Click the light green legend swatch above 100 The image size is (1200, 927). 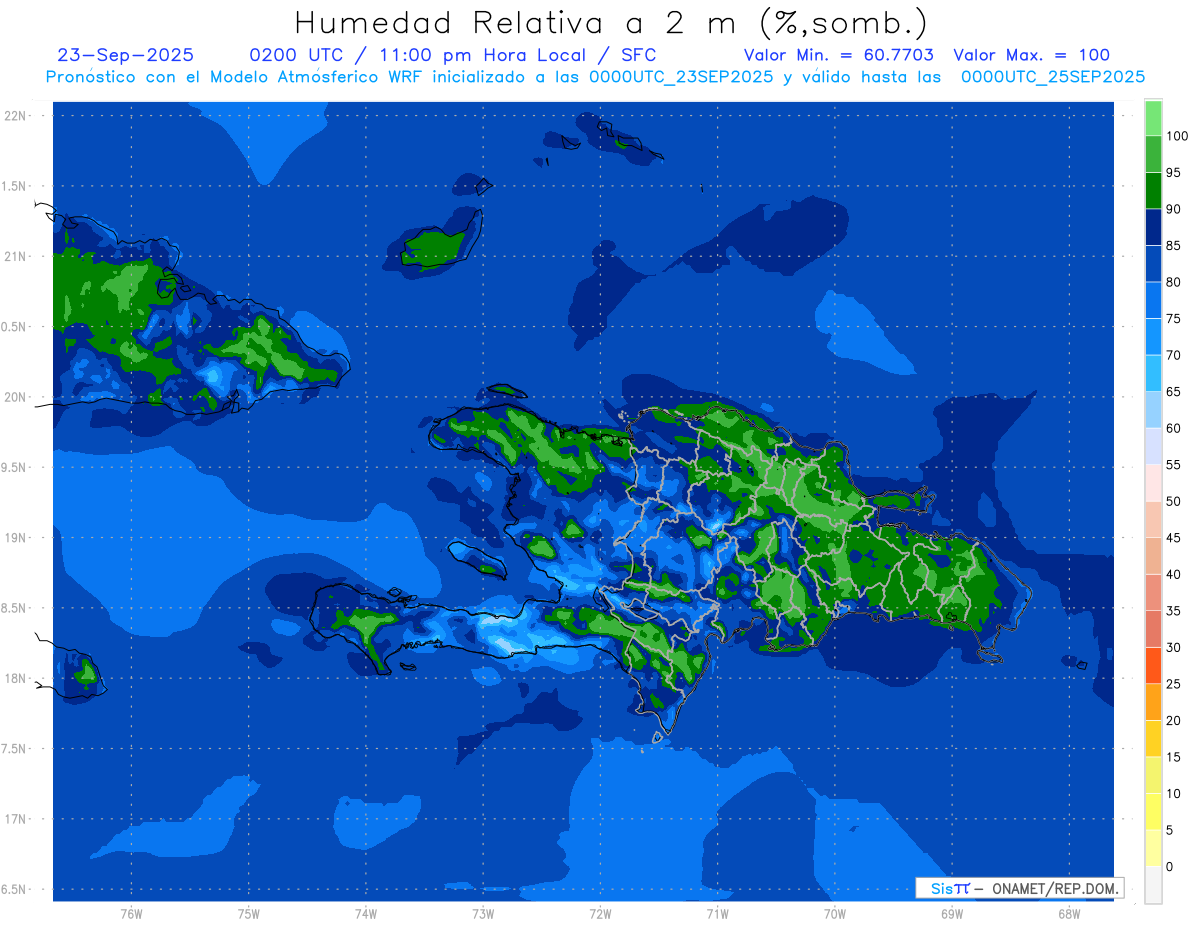point(1153,118)
